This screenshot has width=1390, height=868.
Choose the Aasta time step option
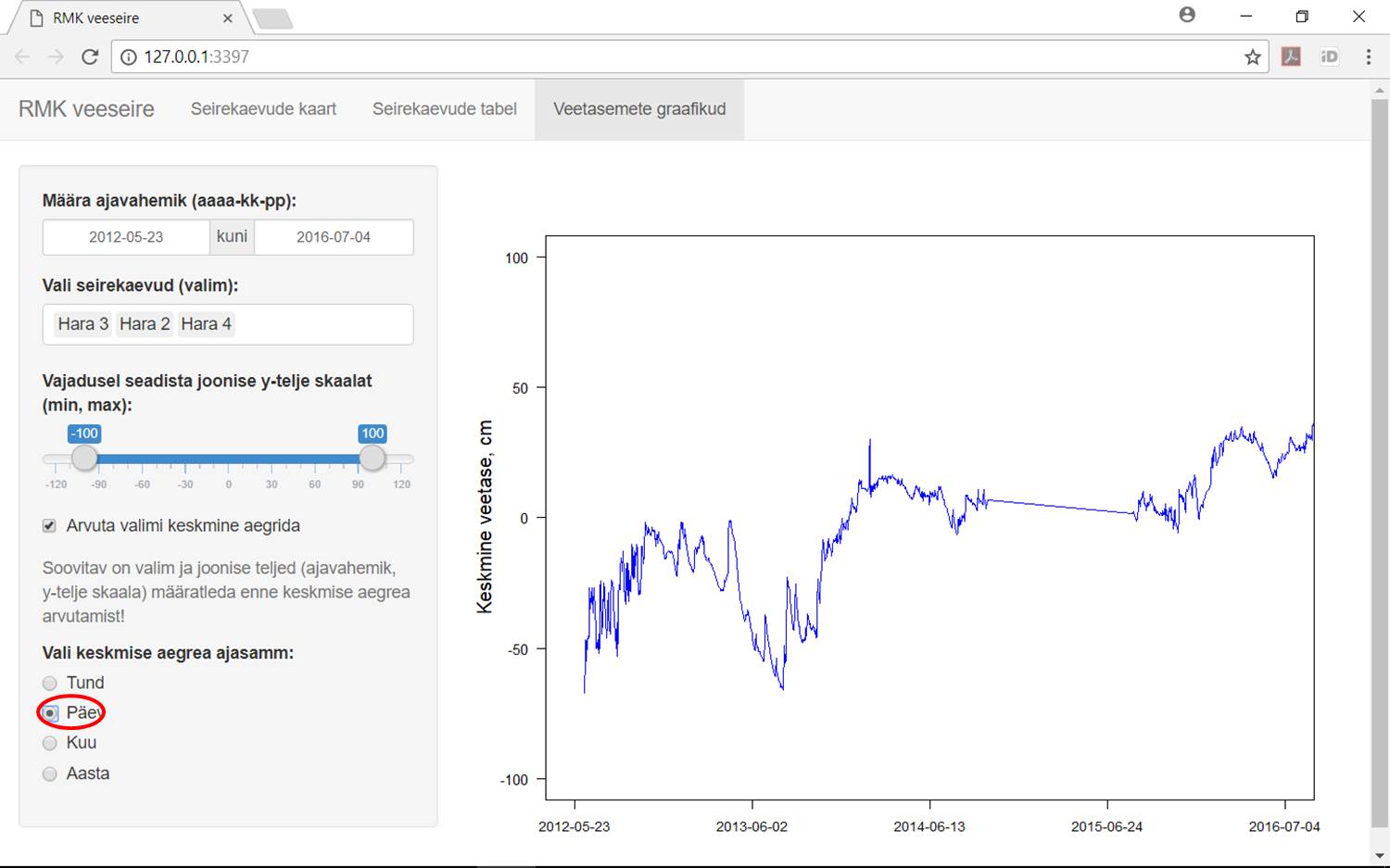[50, 774]
